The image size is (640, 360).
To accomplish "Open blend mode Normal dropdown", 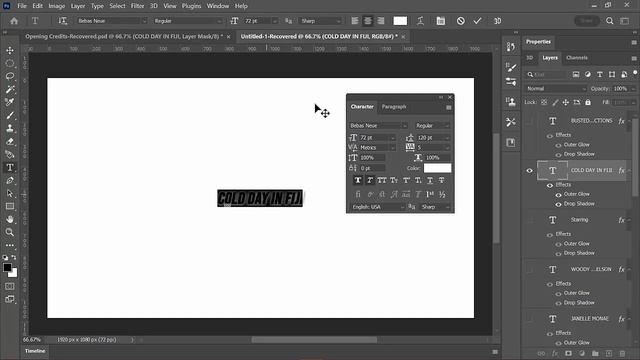I will coord(556,89).
